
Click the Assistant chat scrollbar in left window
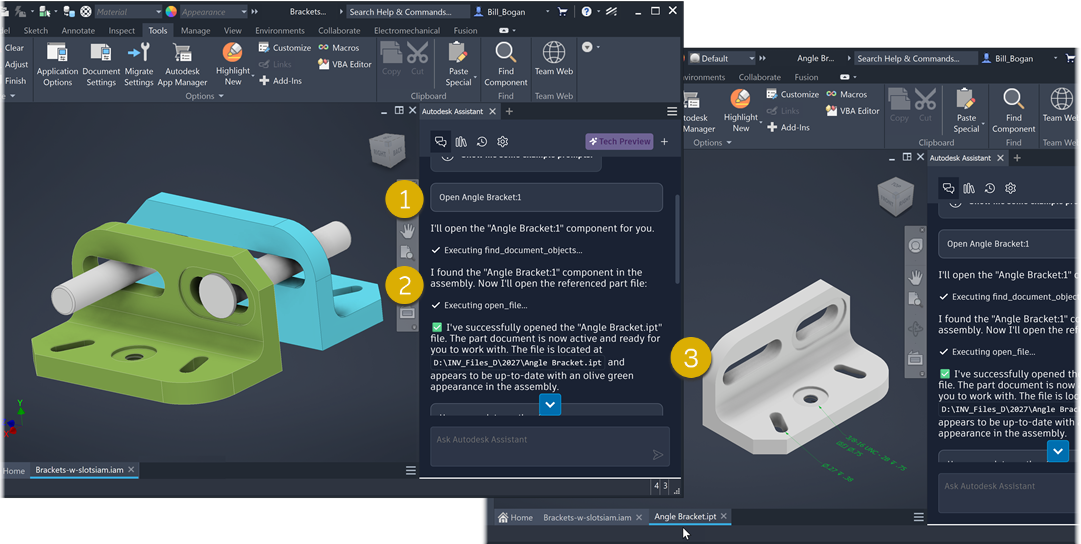(677, 239)
